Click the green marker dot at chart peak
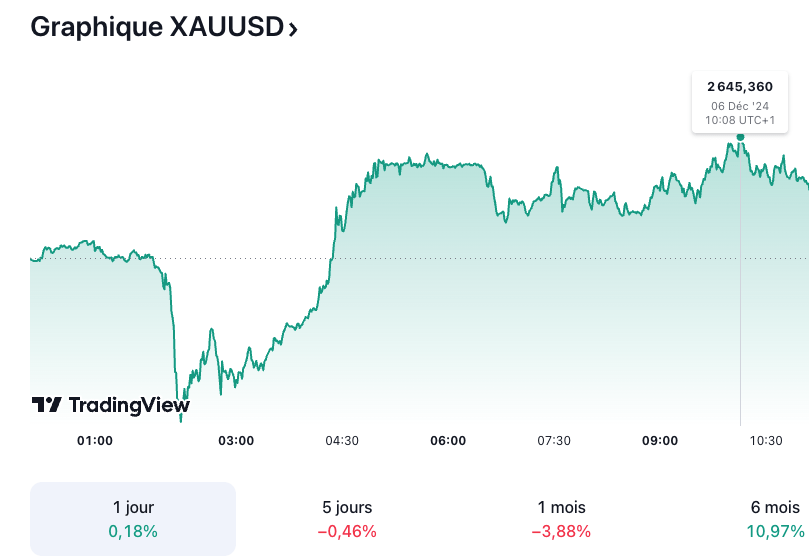809x560 pixels. pyautogui.click(x=740, y=137)
